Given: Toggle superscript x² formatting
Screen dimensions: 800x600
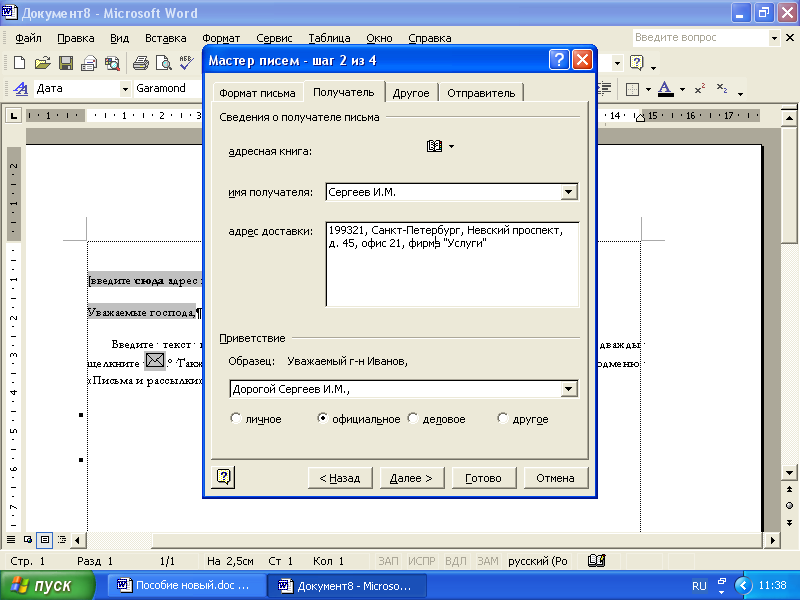Looking at the screenshot, I should coord(699,89).
